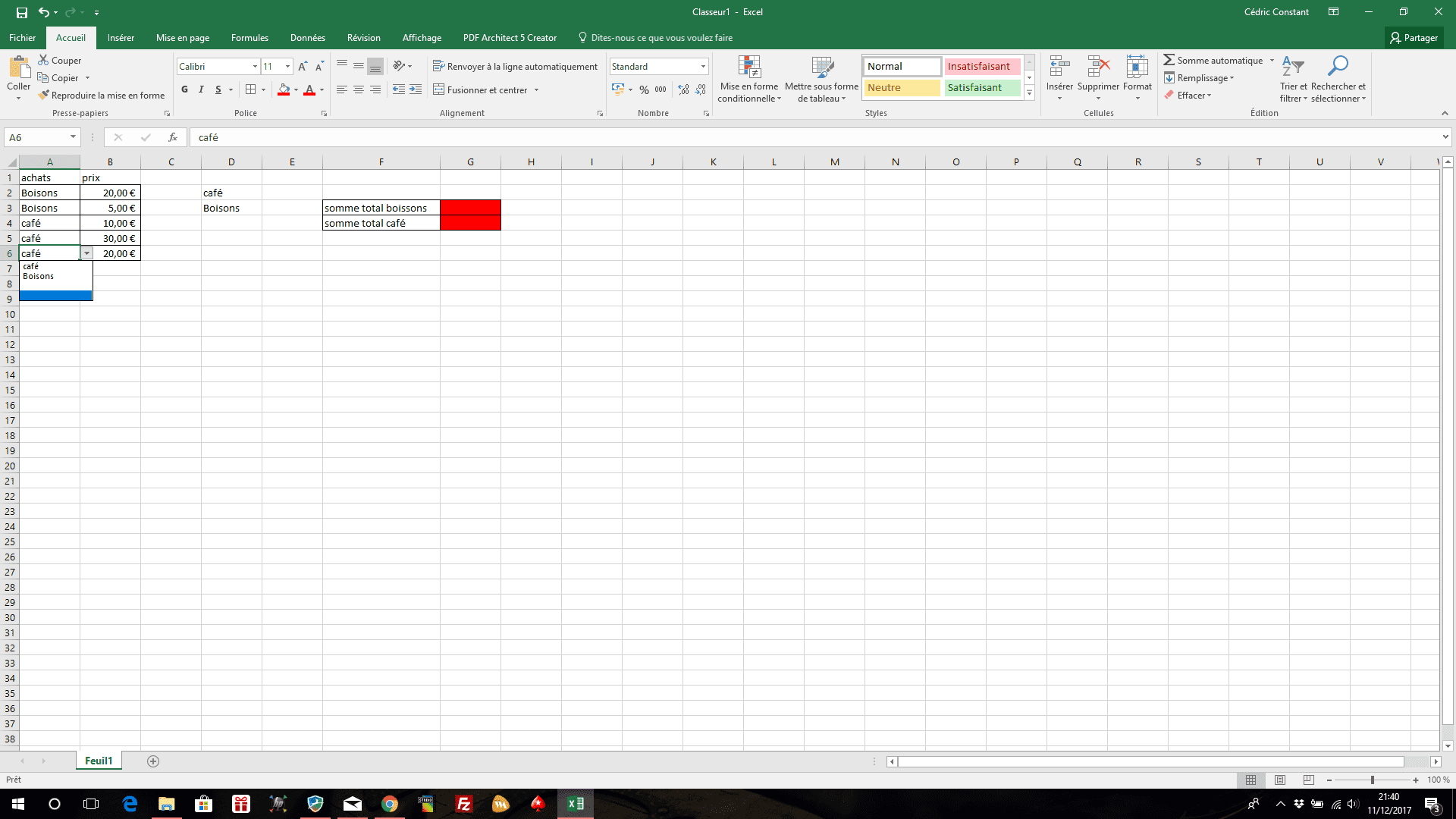Open the font size dropdown
The height and width of the screenshot is (819, 1456).
point(287,67)
